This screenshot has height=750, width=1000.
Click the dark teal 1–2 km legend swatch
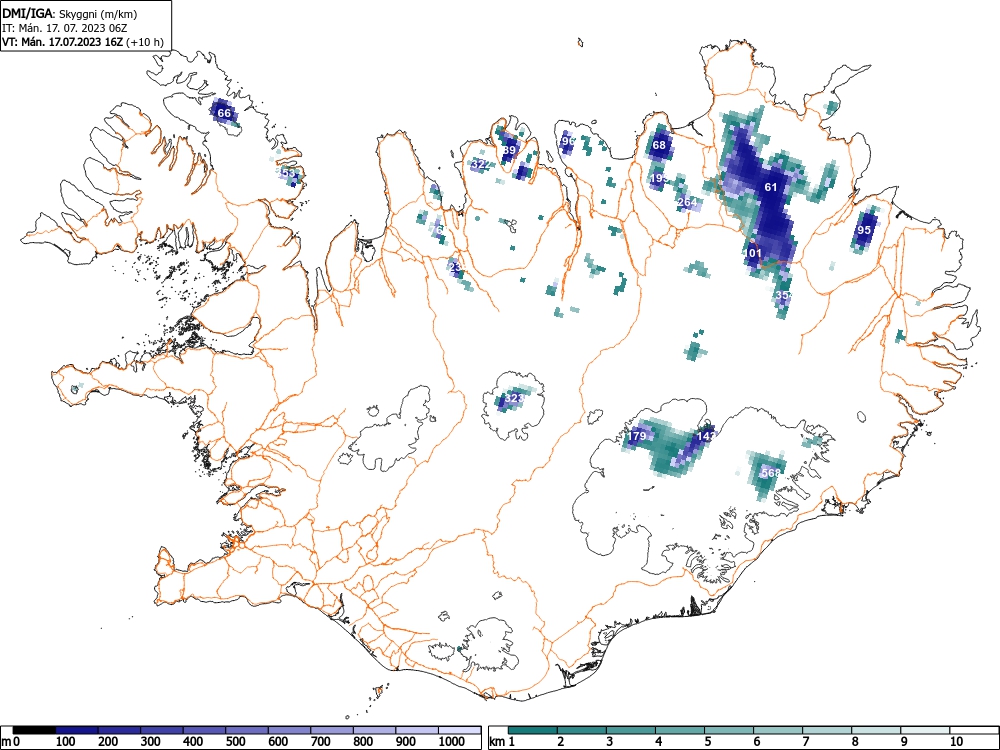(533, 730)
